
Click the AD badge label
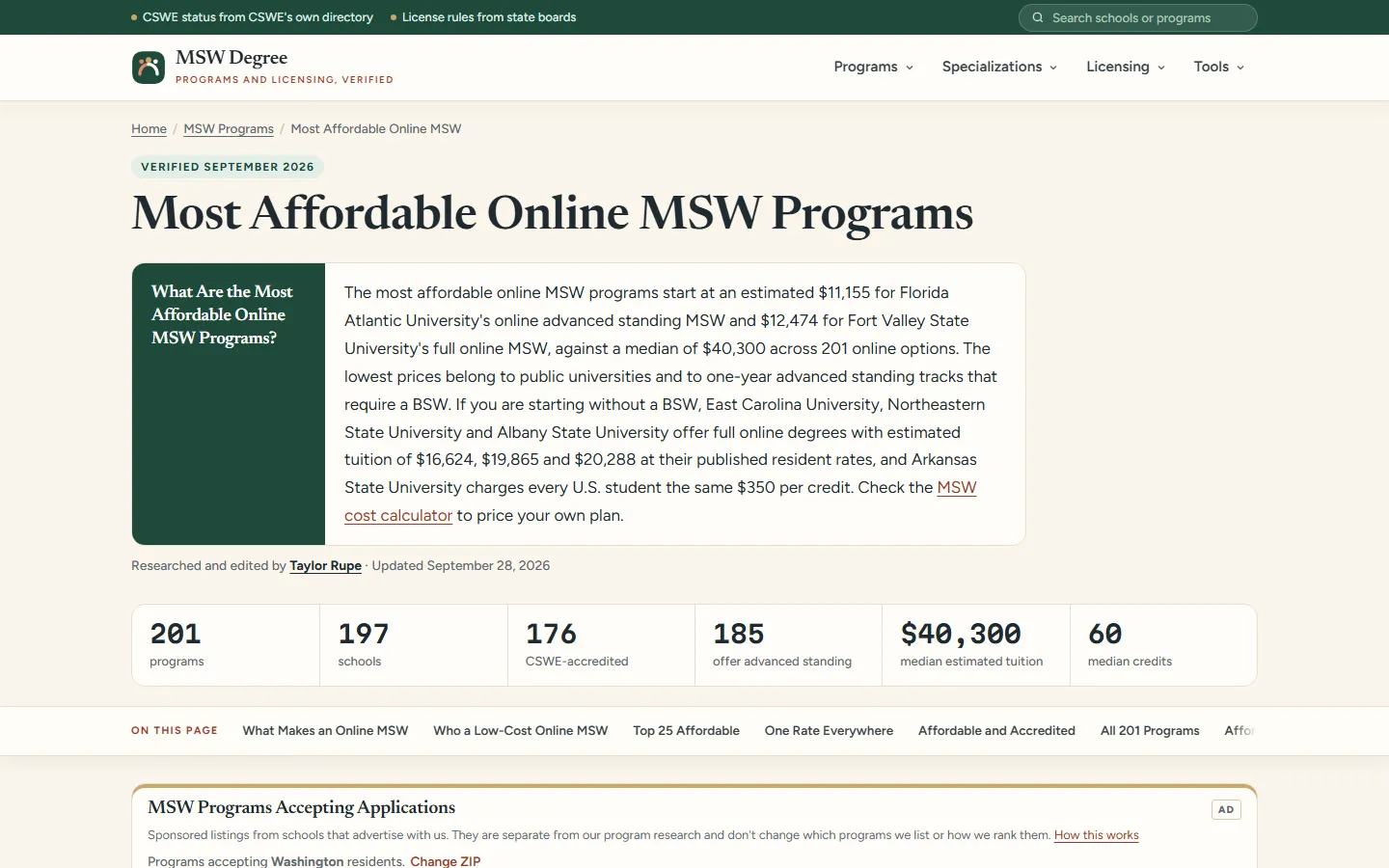point(1226,809)
